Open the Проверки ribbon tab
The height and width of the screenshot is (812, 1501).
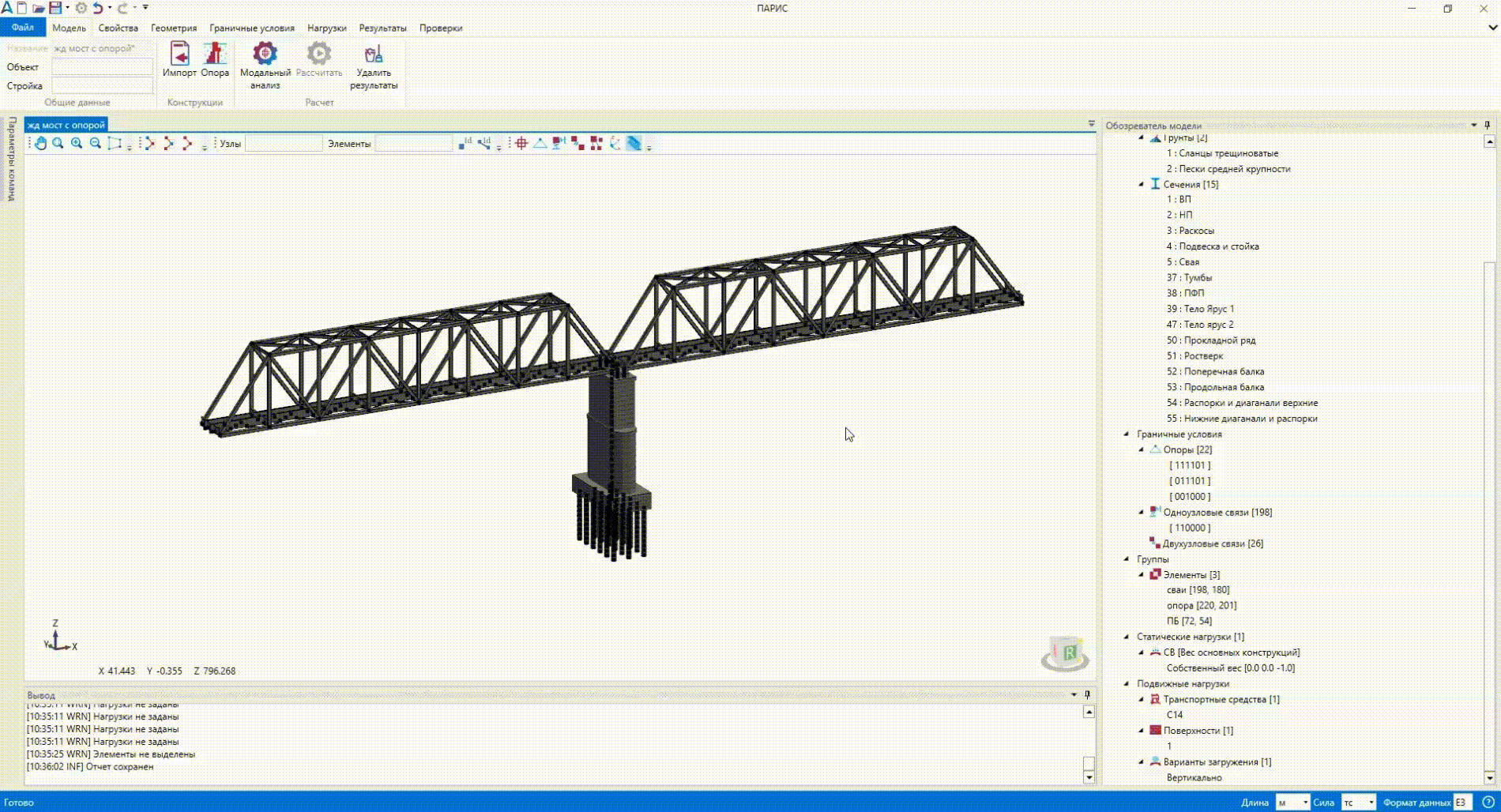[441, 28]
